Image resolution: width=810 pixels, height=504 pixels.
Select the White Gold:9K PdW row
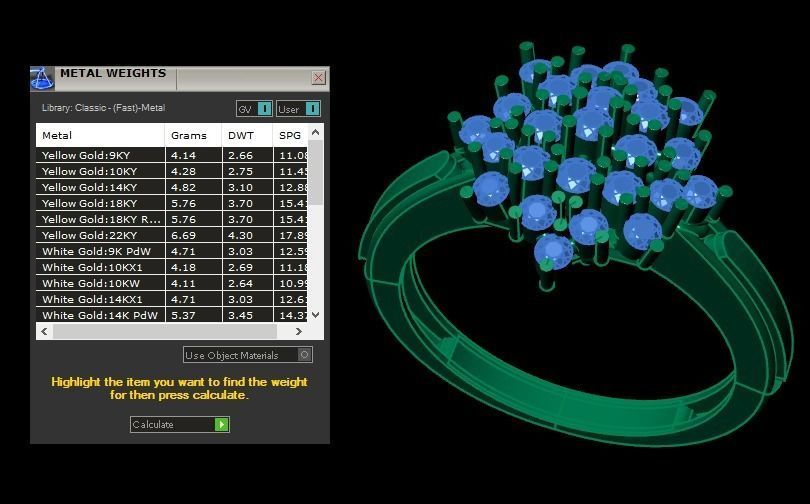point(172,251)
